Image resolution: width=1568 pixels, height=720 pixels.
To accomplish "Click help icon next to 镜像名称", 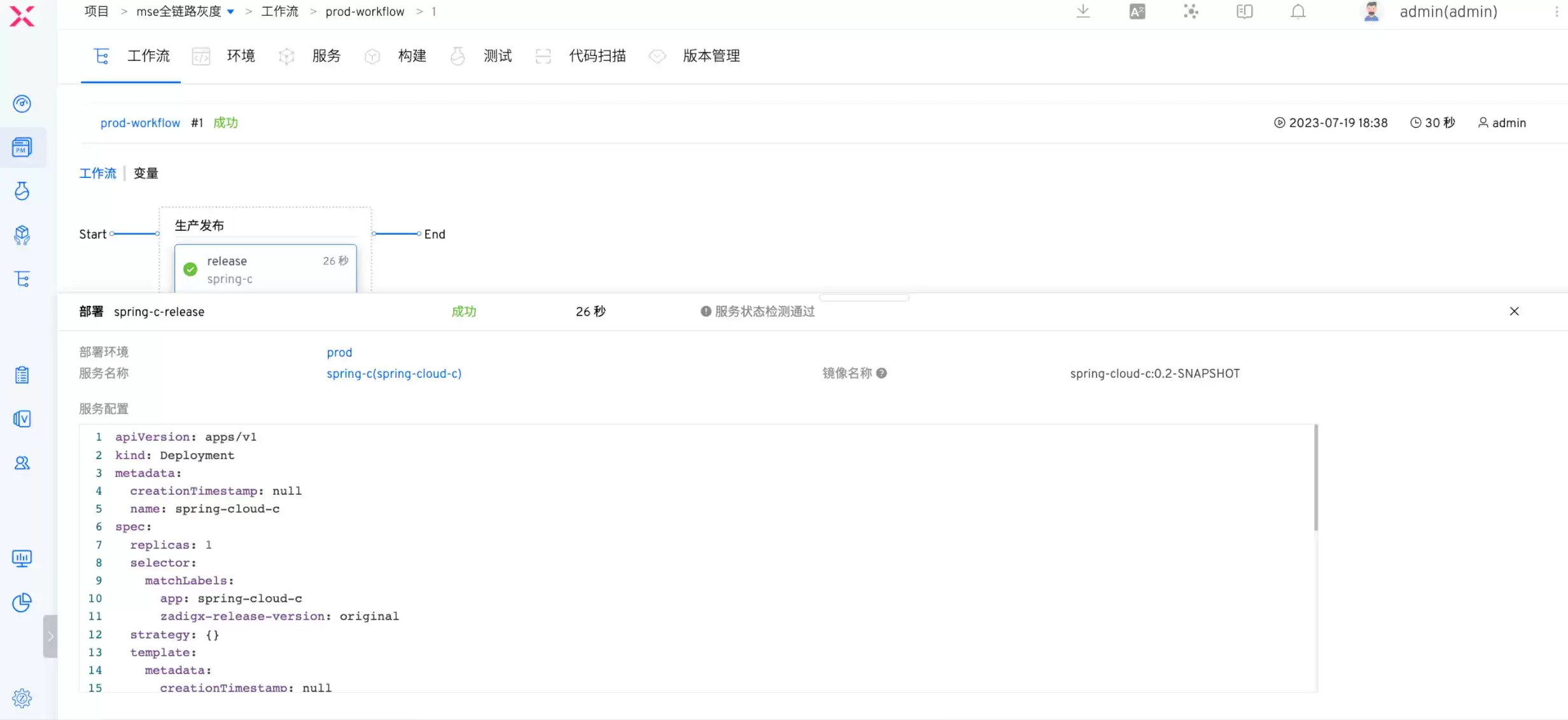I will [881, 373].
